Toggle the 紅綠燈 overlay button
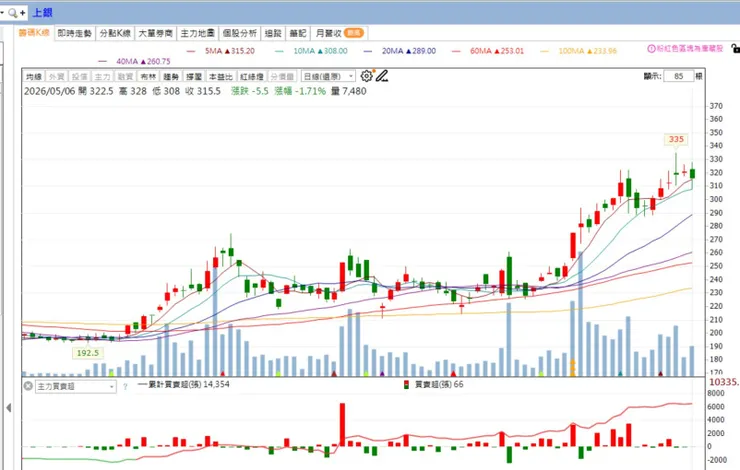 click(x=252, y=76)
